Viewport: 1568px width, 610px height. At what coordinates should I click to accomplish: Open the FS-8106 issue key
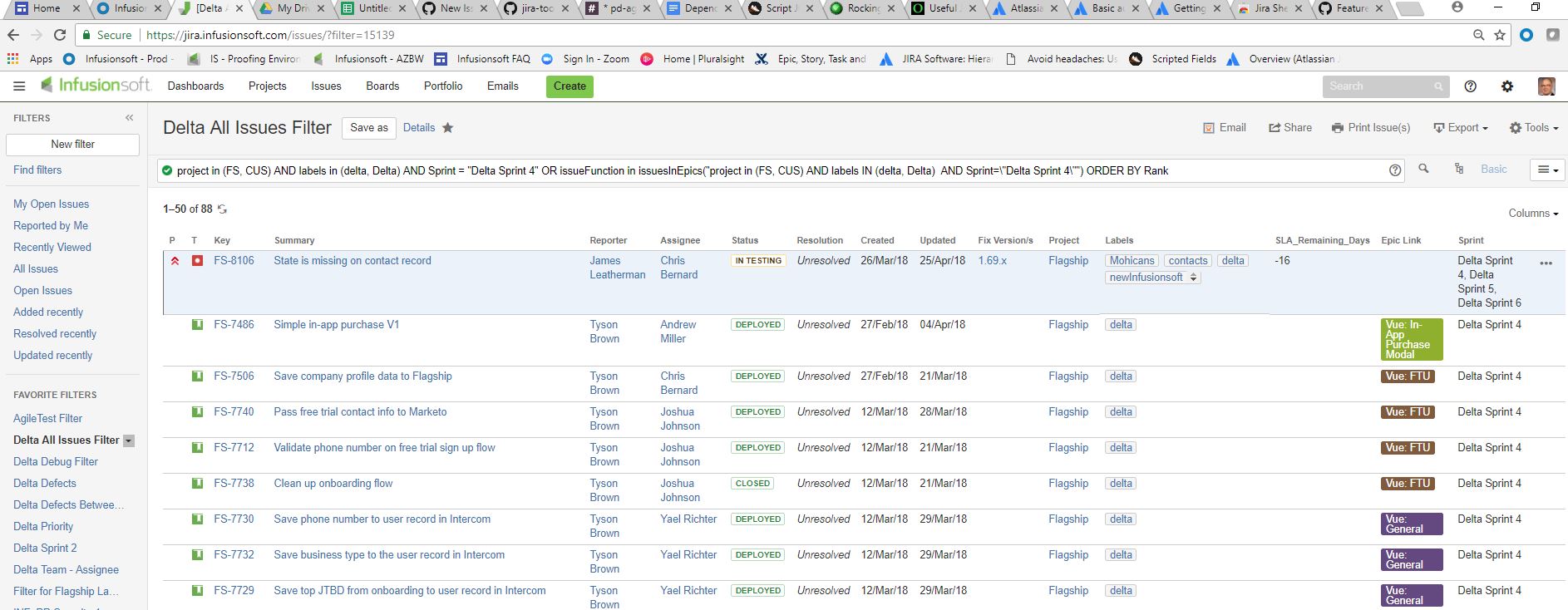point(234,261)
